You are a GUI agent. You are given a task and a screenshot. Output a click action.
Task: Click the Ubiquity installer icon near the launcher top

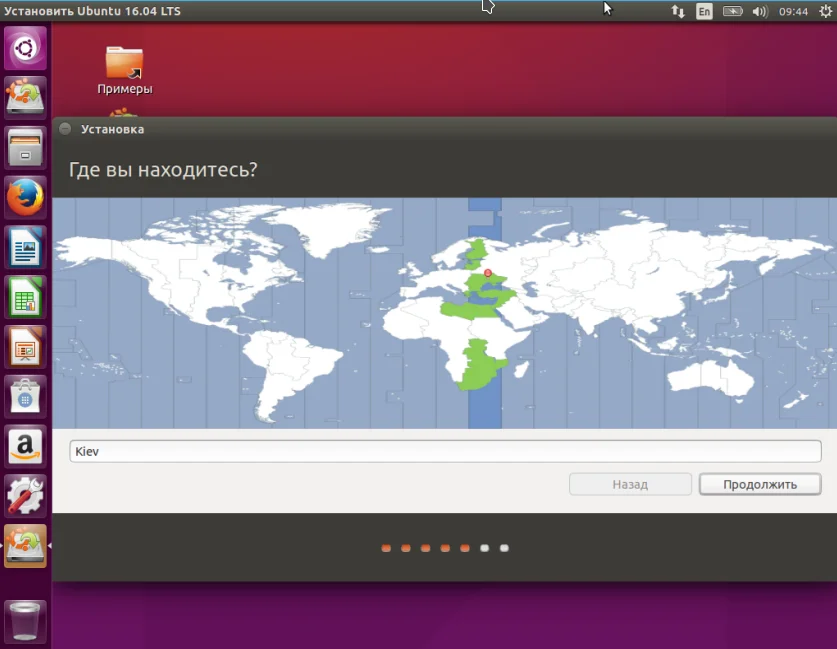(x=25, y=98)
